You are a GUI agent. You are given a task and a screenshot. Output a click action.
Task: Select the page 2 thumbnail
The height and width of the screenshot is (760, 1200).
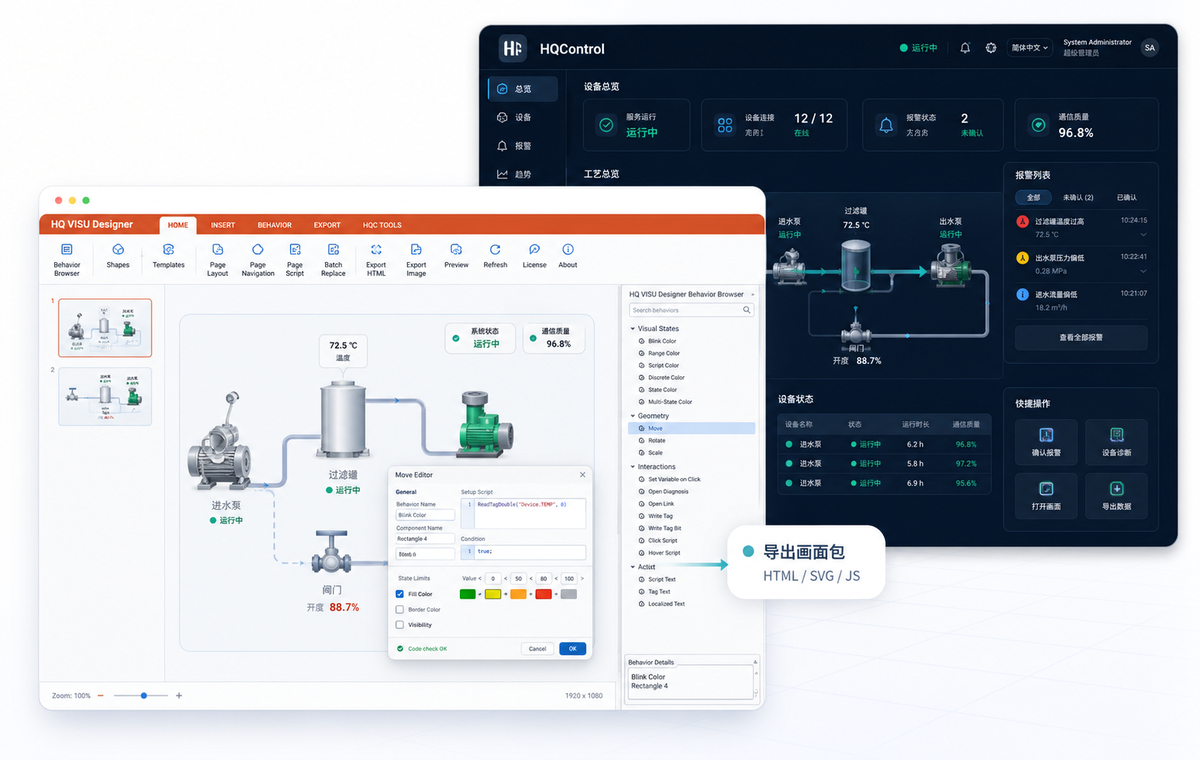(x=105, y=397)
